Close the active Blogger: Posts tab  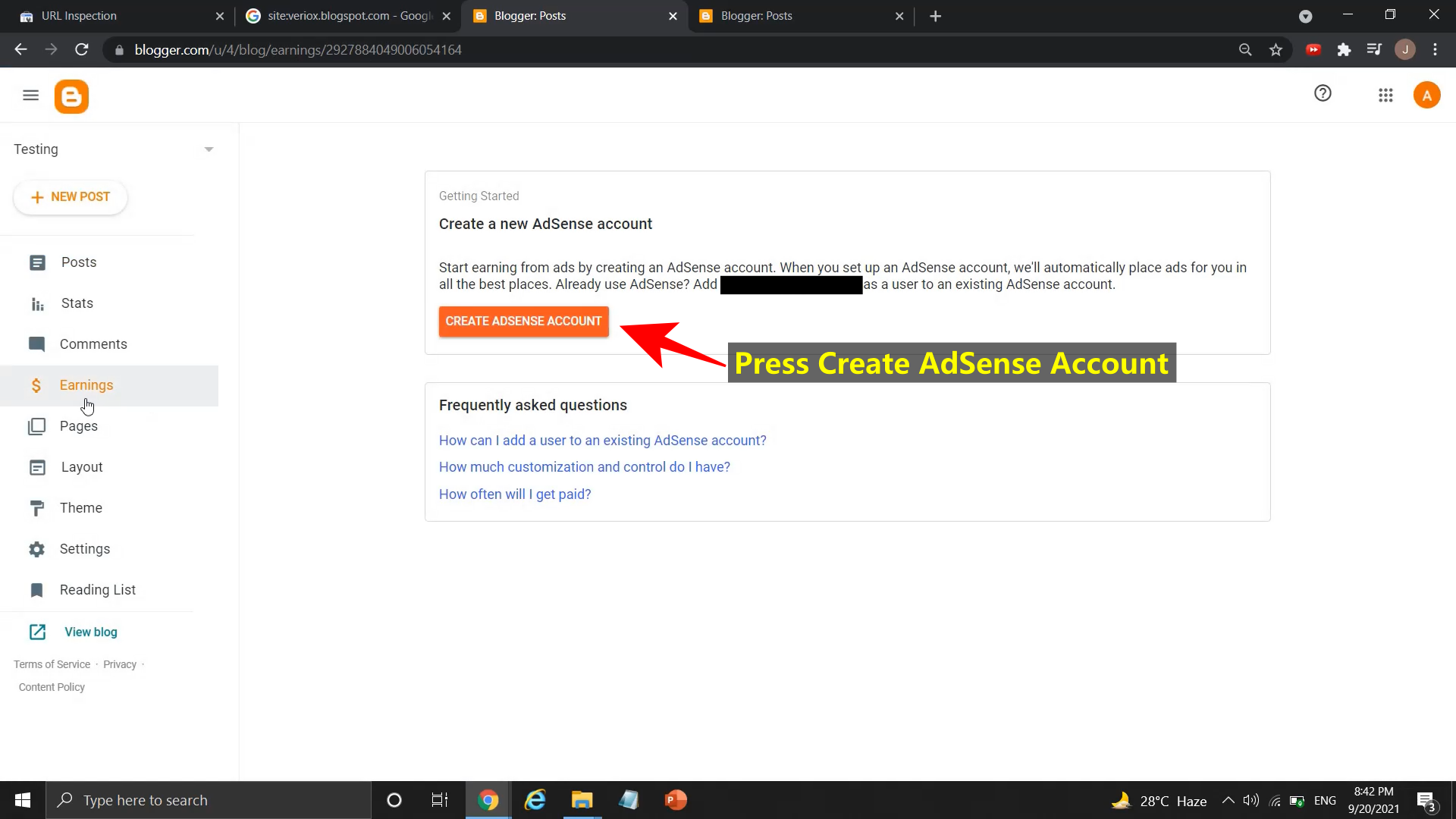pyautogui.click(x=673, y=16)
